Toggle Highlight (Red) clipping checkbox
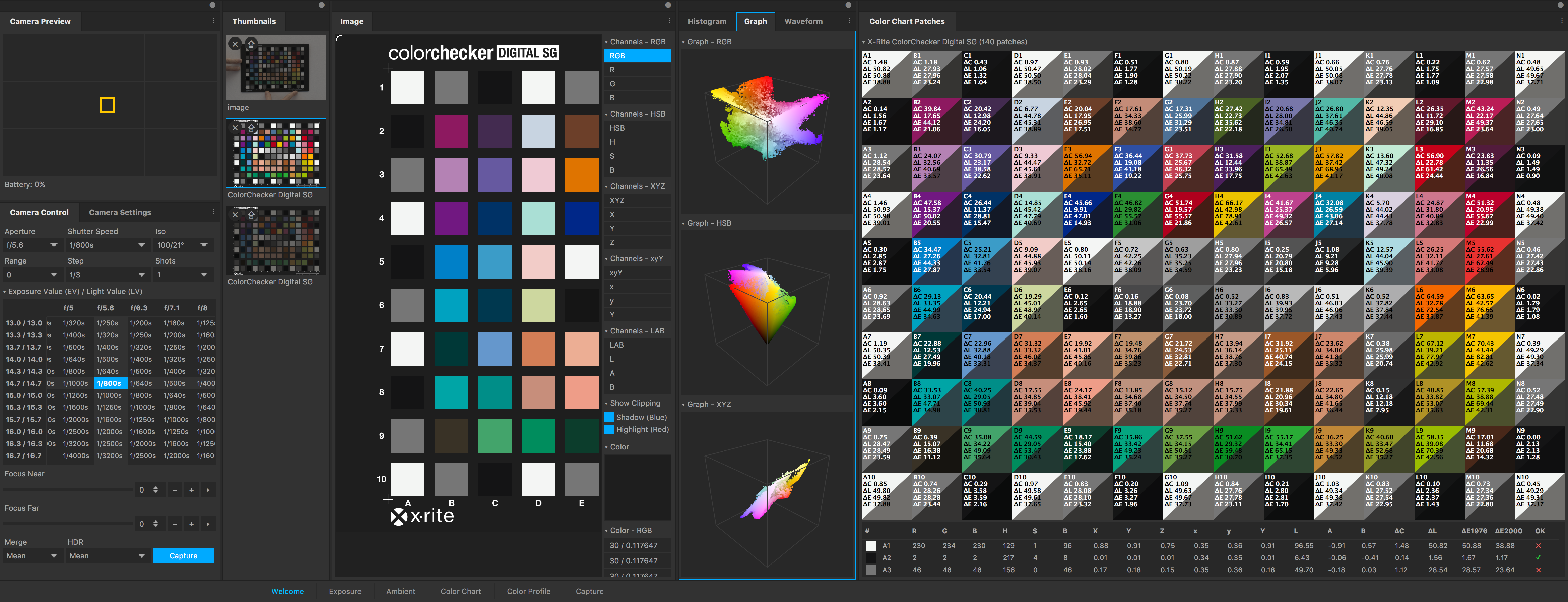This screenshot has height=602, width=1568. coord(609,429)
